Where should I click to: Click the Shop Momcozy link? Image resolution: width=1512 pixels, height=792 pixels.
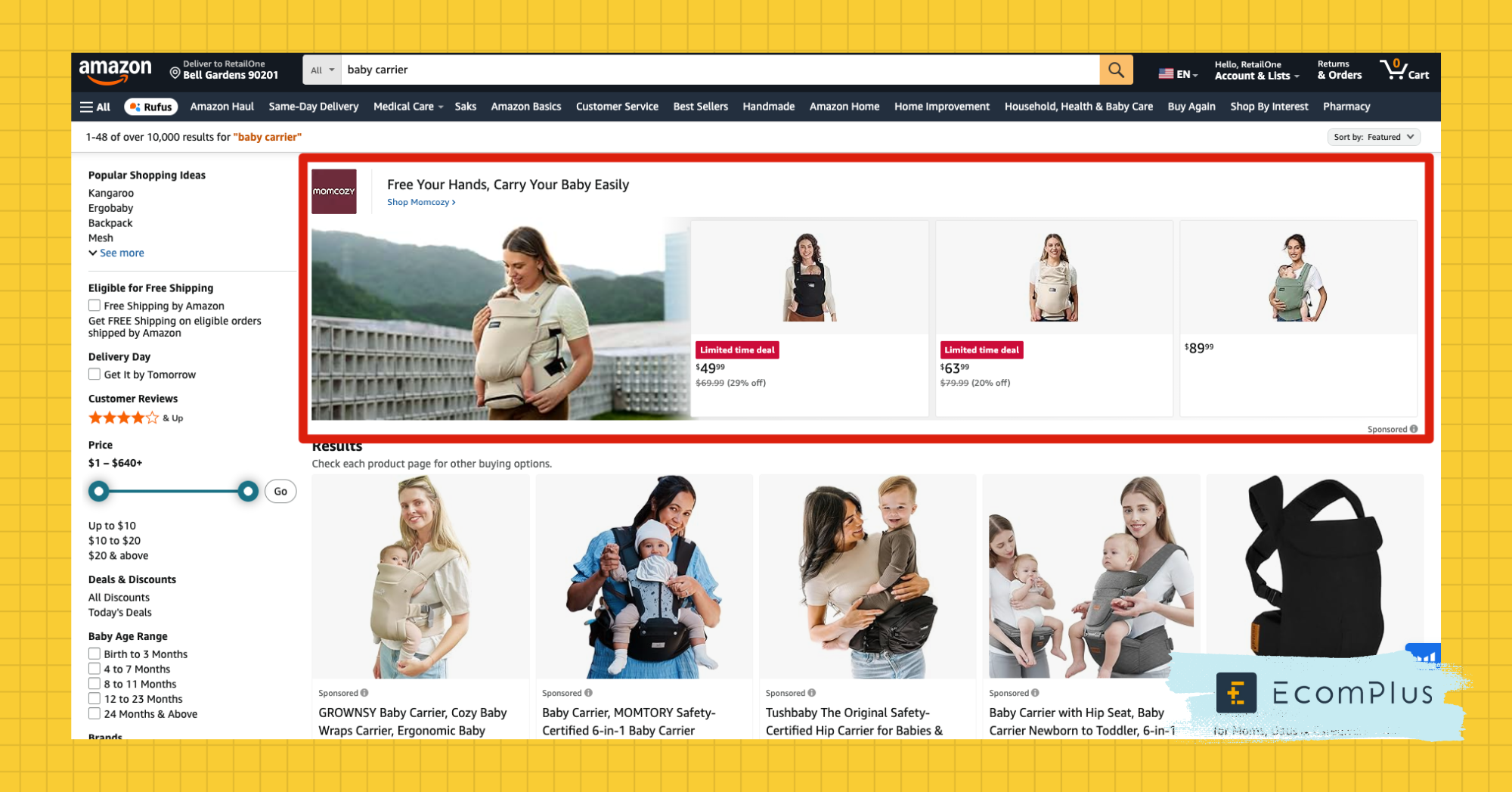pos(420,202)
